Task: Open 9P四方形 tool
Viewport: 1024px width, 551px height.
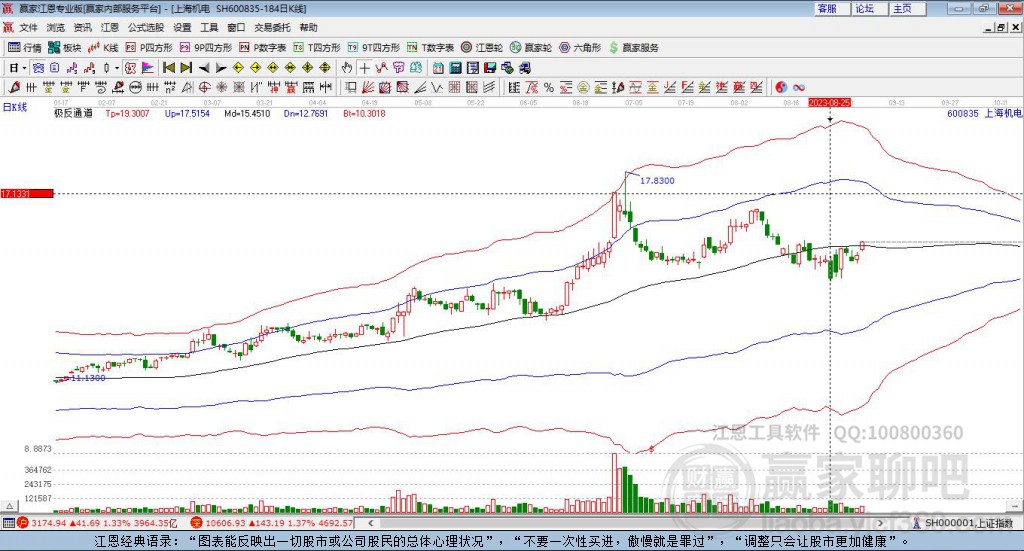Action: coord(206,48)
